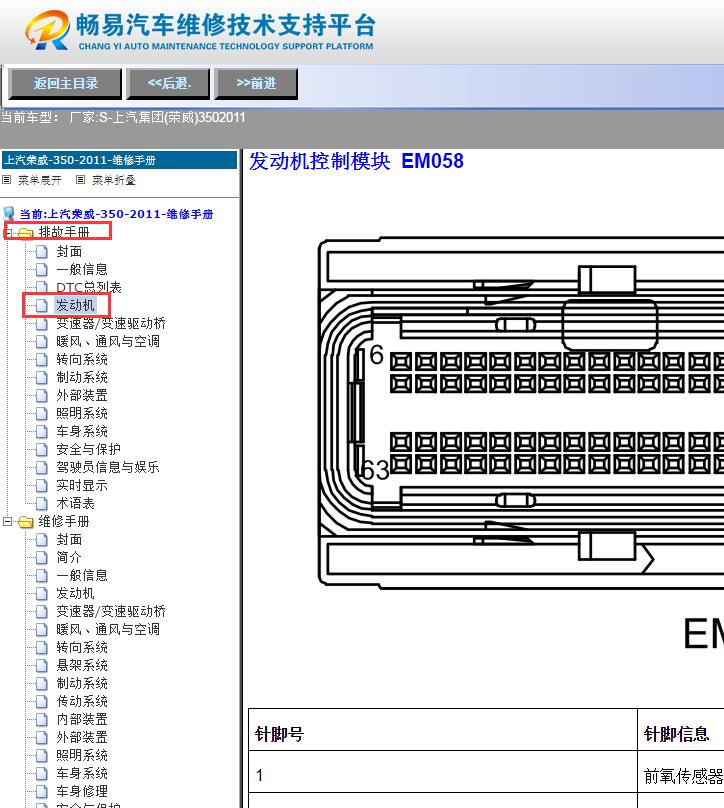Screen dimensions: 724x808
Task: Click the page icon beside 传动系统
Action: 42,701
